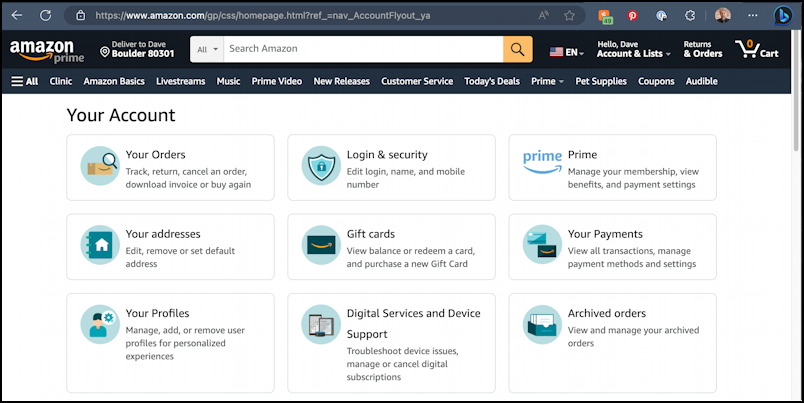Click the orange search magnifier button

point(517,49)
